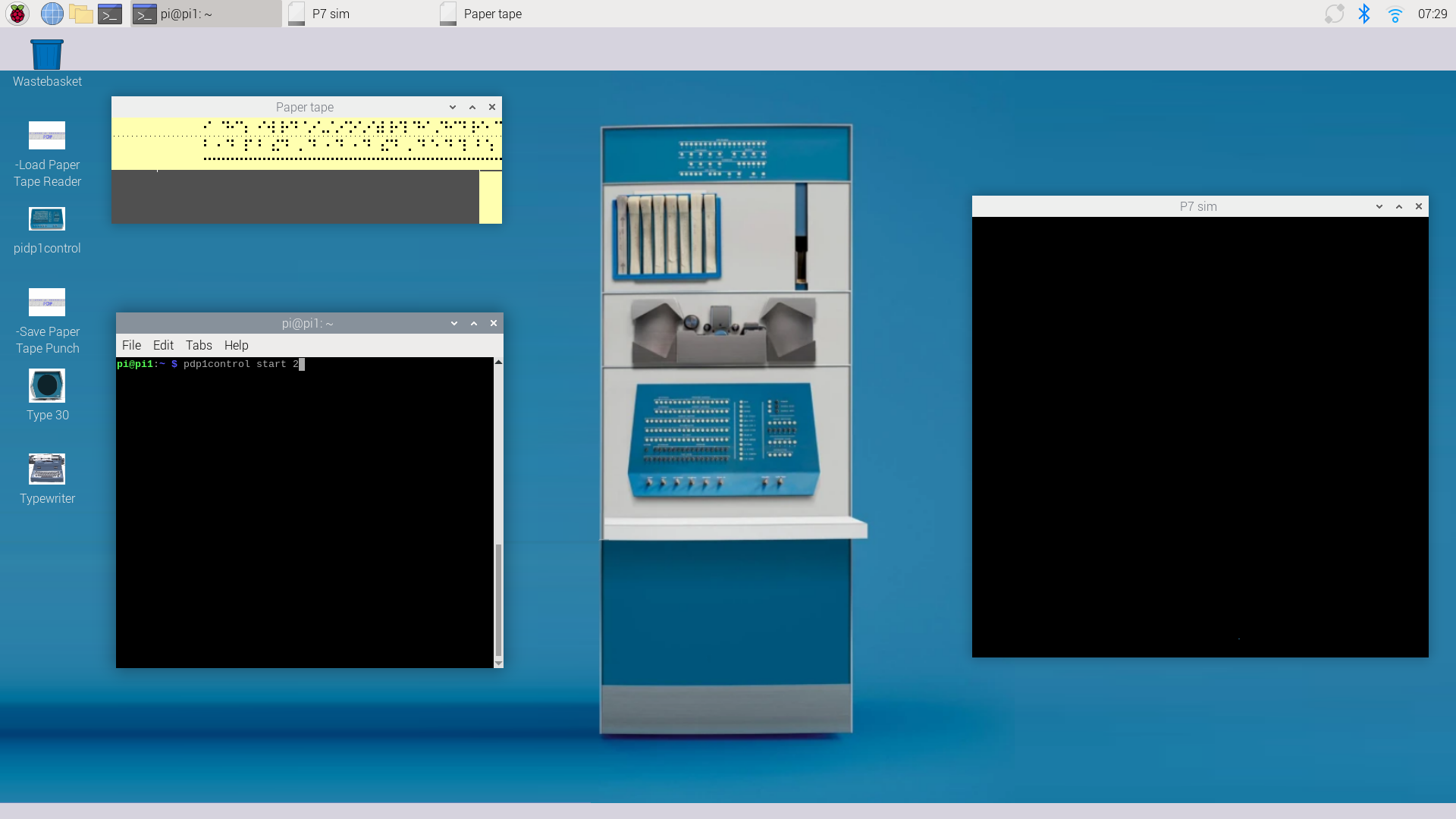This screenshot has width=1456, height=819.
Task: Open the terminal File menu
Action: (131, 345)
